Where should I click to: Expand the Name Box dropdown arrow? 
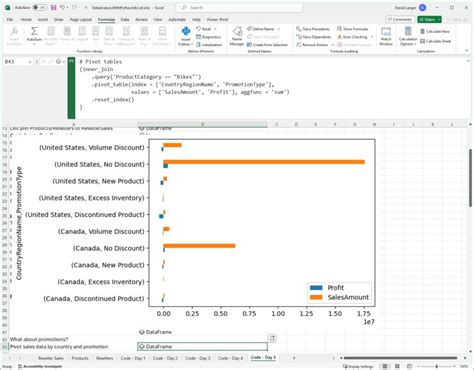[x=30, y=62]
